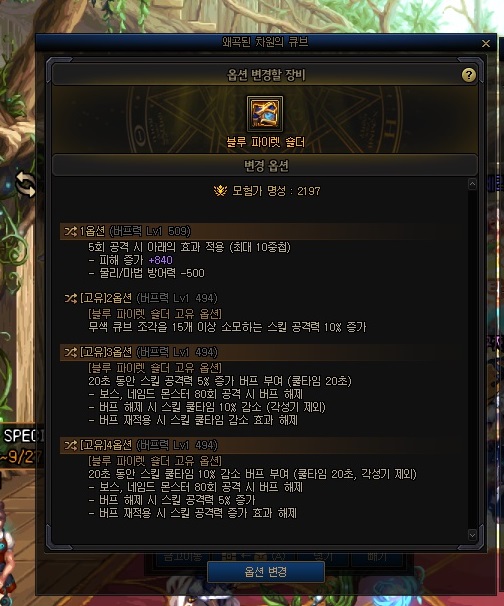Viewport: 504px width, 606px height.
Task: Click the option list scrollbar track
Action: (x=472, y=359)
